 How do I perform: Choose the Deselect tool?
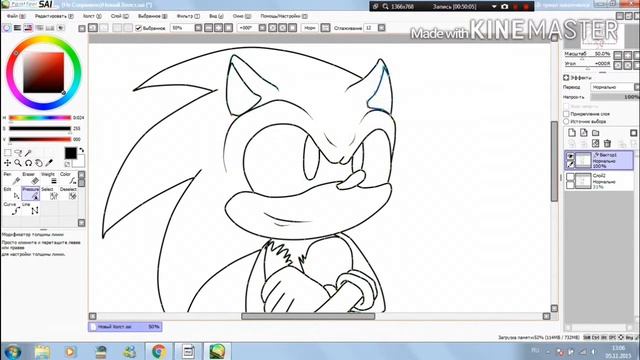(68, 193)
